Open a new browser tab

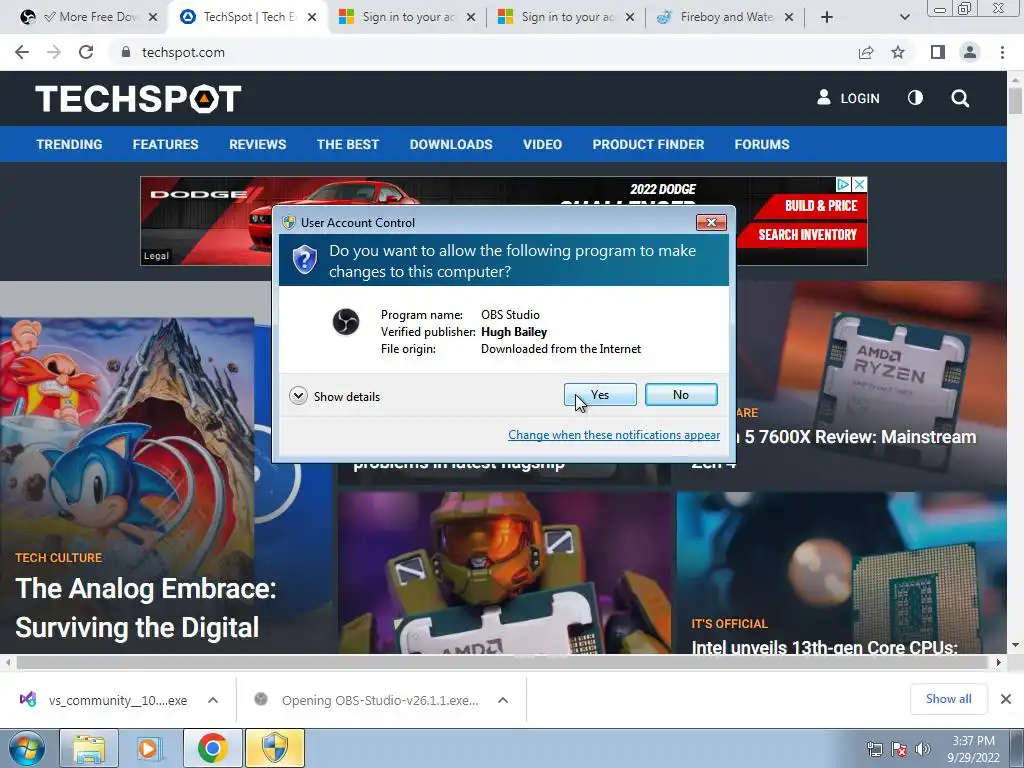pos(827,17)
